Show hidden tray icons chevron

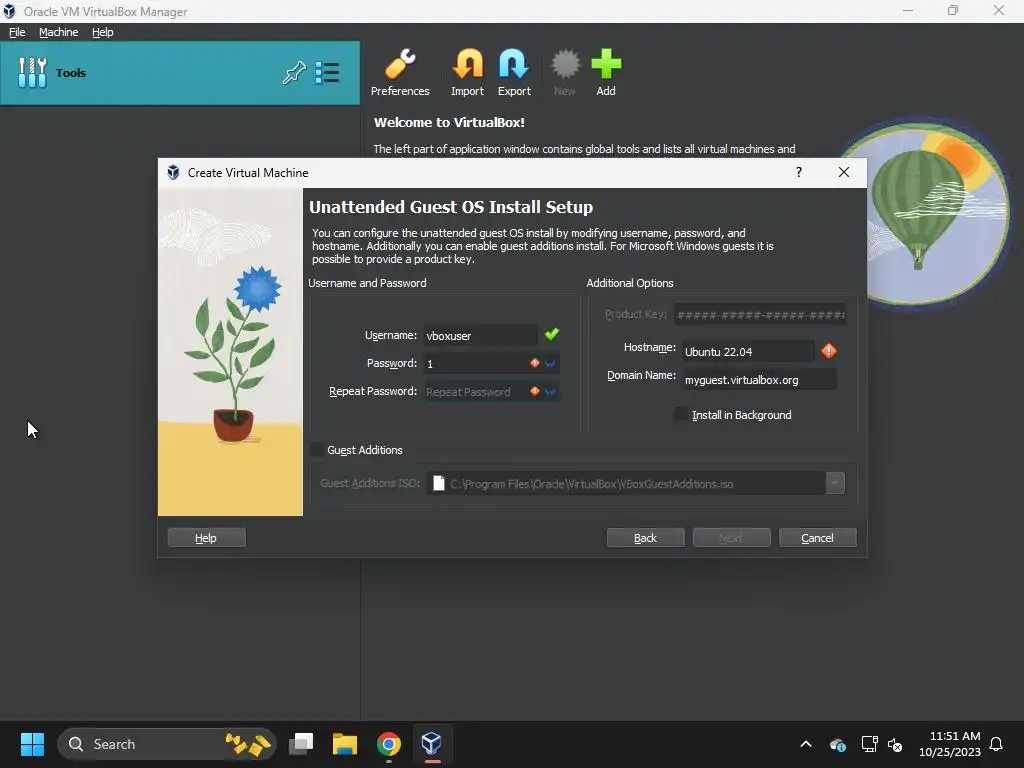(806, 744)
